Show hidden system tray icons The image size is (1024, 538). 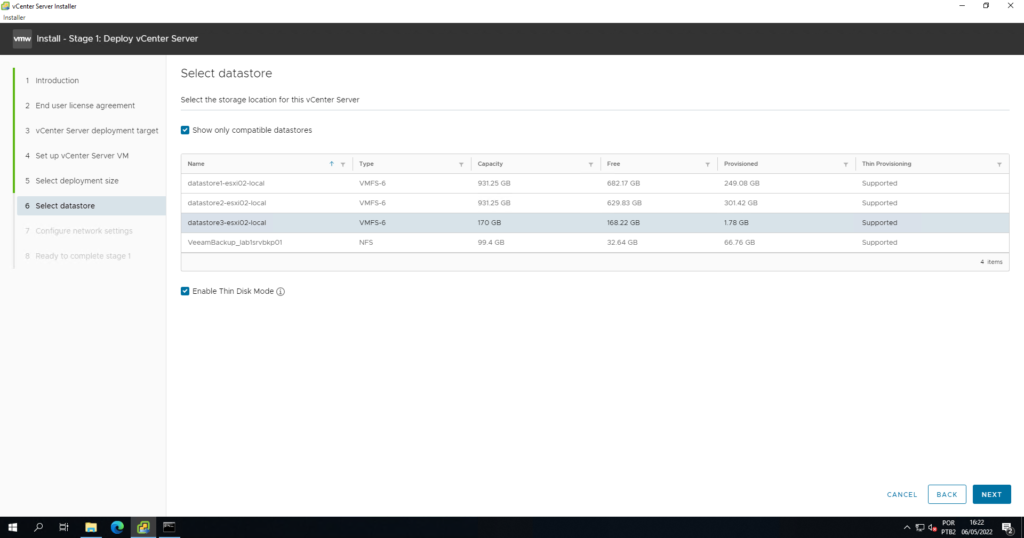click(906, 528)
